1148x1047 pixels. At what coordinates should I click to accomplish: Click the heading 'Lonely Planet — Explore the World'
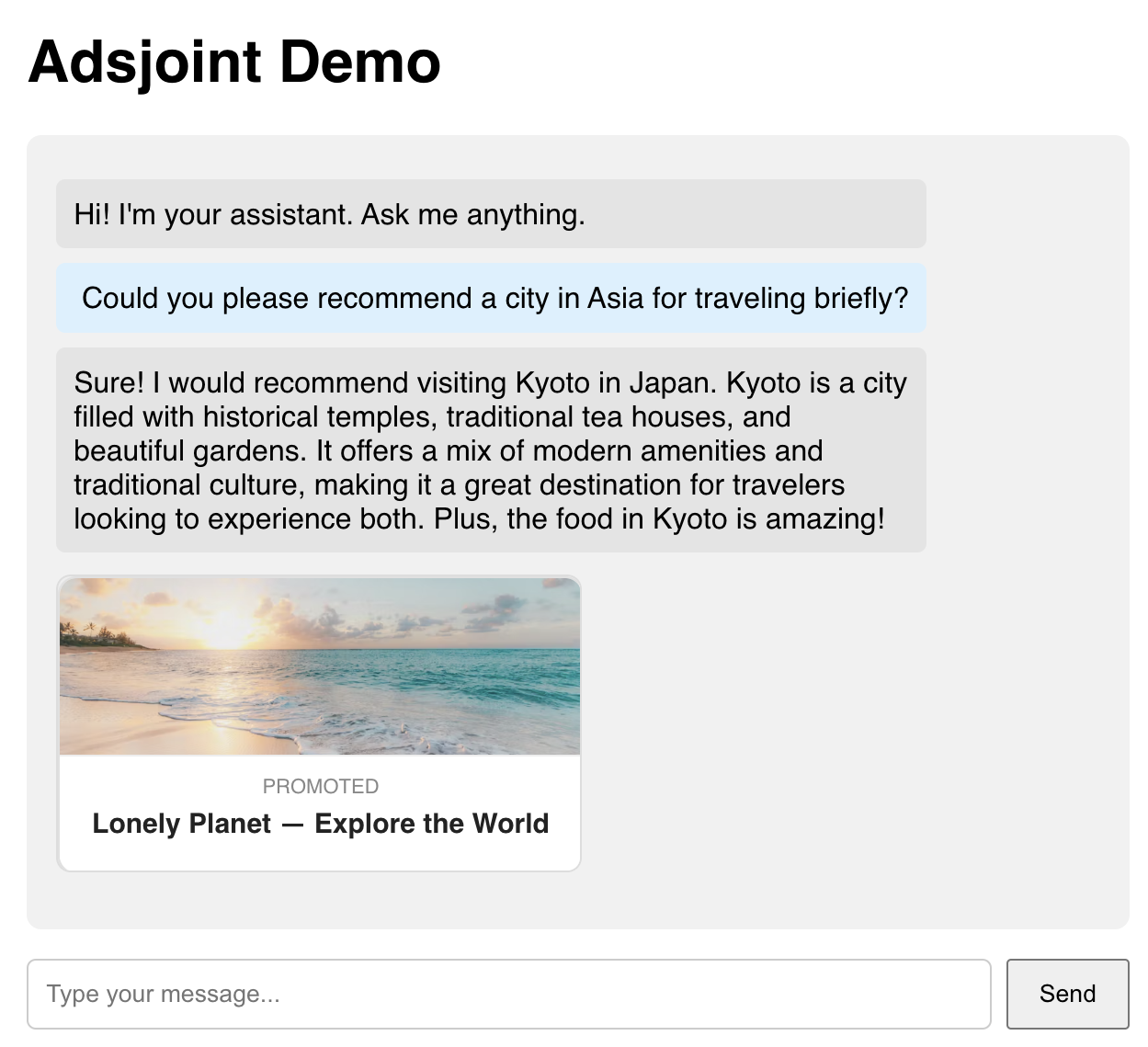coord(319,823)
